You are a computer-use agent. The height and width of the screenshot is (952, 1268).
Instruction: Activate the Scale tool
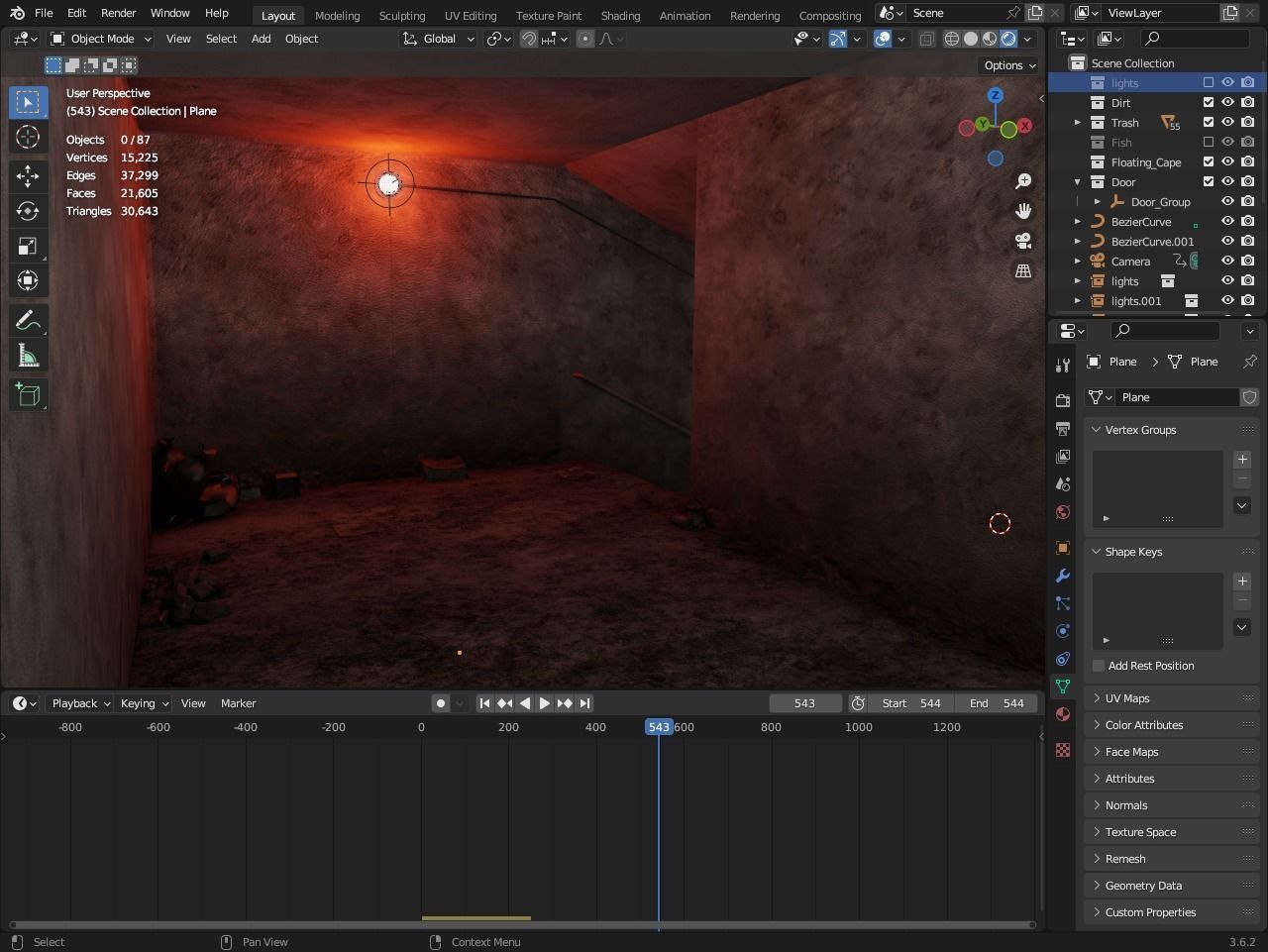click(28, 246)
